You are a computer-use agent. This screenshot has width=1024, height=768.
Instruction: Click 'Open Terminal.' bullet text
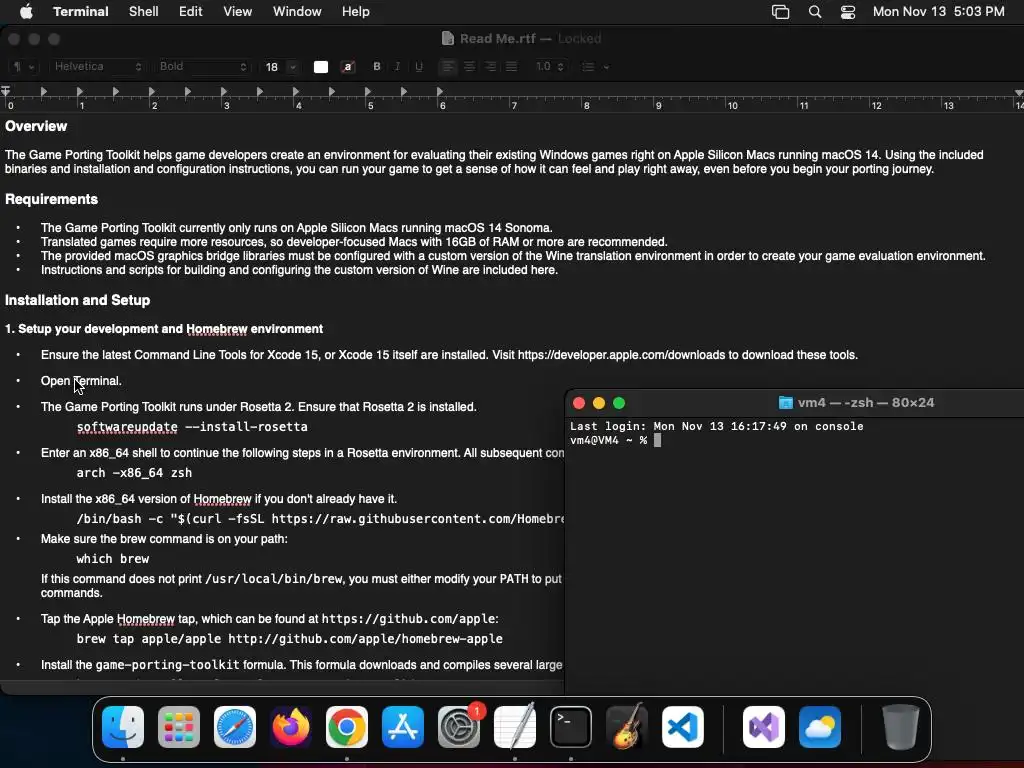[81, 381]
